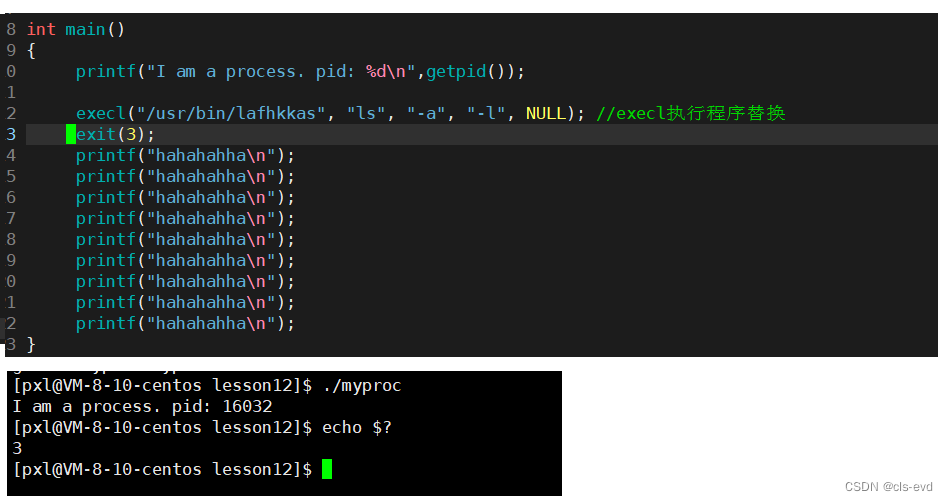Click the int main() declaration
The height and width of the screenshot is (501, 948).
(x=76, y=30)
